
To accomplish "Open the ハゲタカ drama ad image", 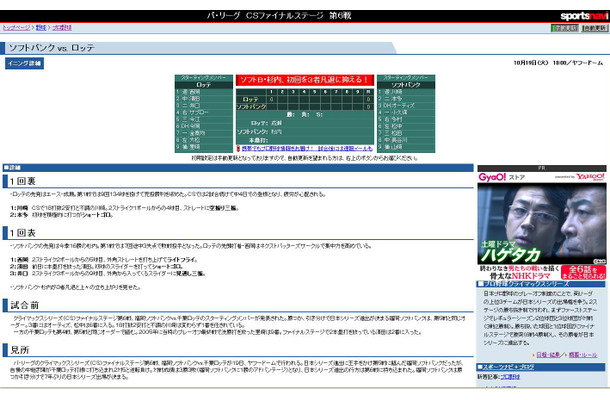I will point(542,224).
